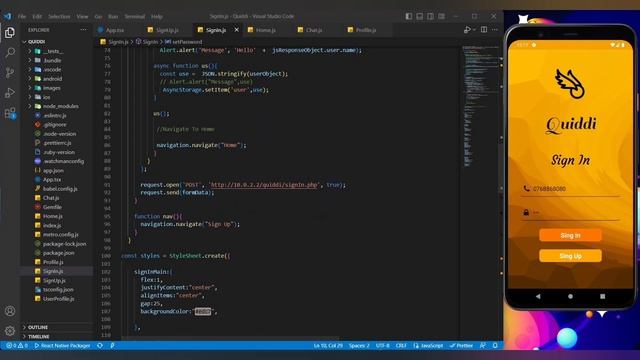Open editor more actions menu
This screenshot has height=360, width=640.
click(x=495, y=30)
